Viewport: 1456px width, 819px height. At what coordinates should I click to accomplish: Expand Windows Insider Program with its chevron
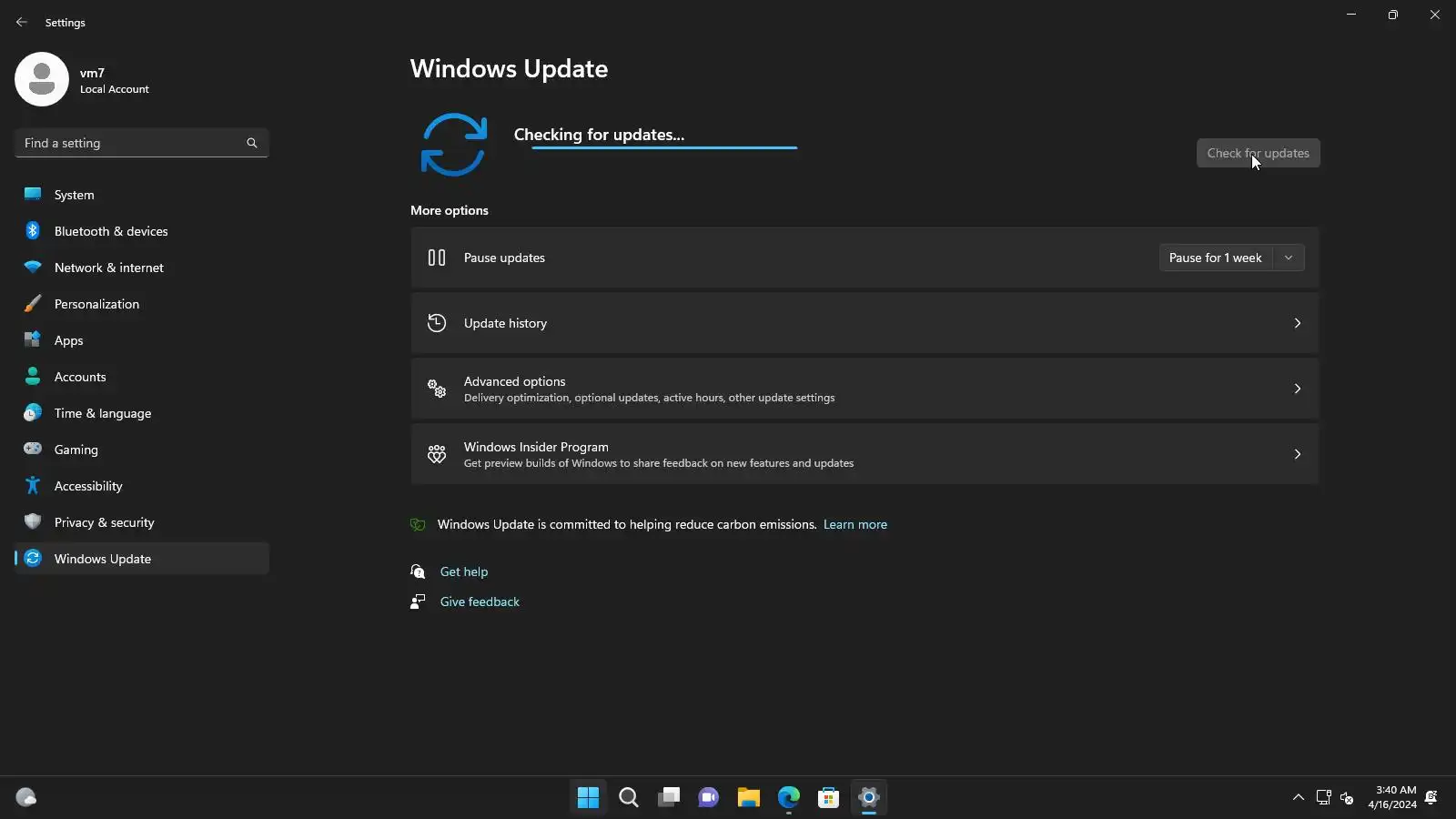(x=1298, y=454)
